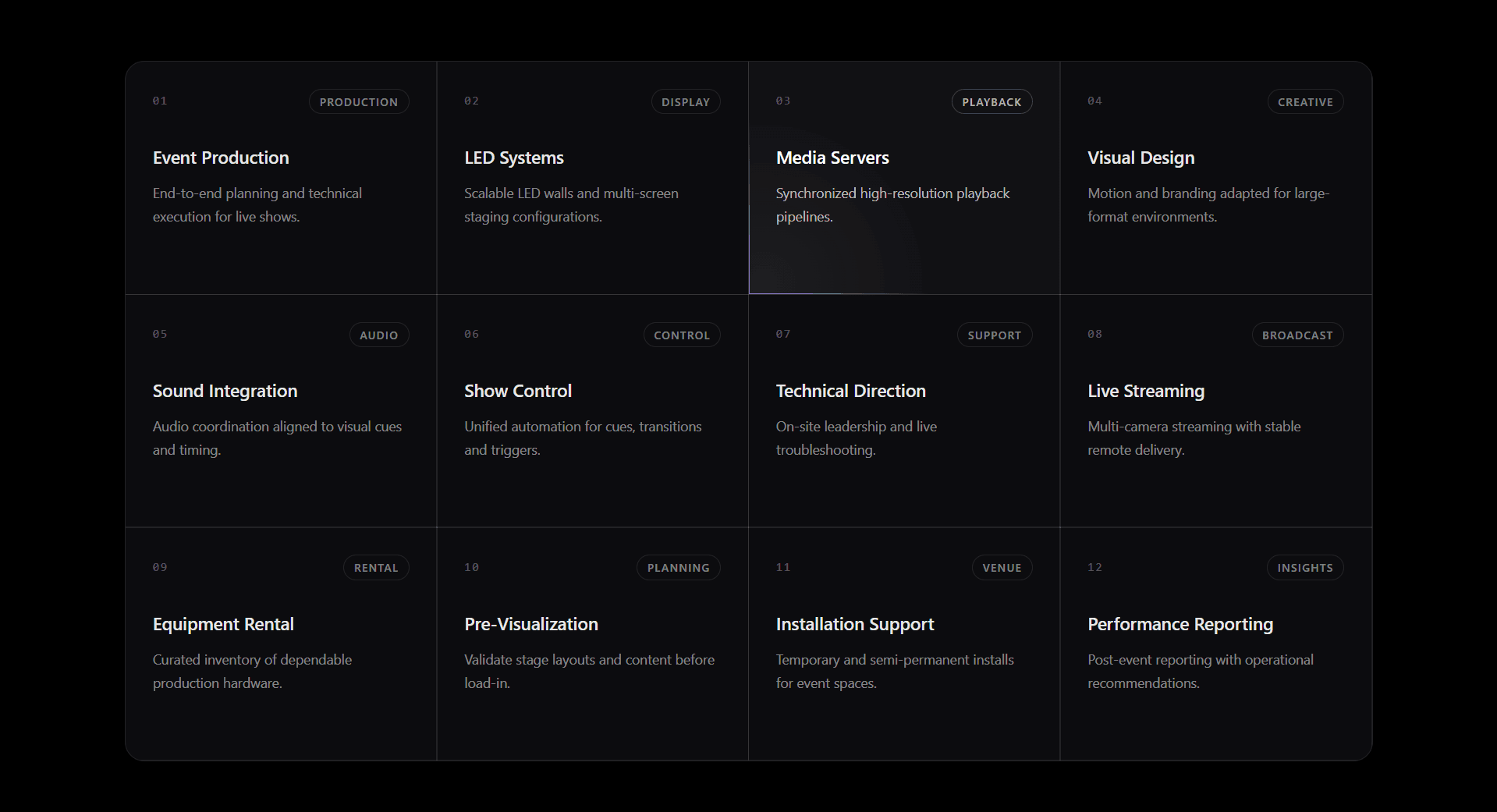
Task: Select the Performance Reporting title
Action: click(x=1180, y=624)
